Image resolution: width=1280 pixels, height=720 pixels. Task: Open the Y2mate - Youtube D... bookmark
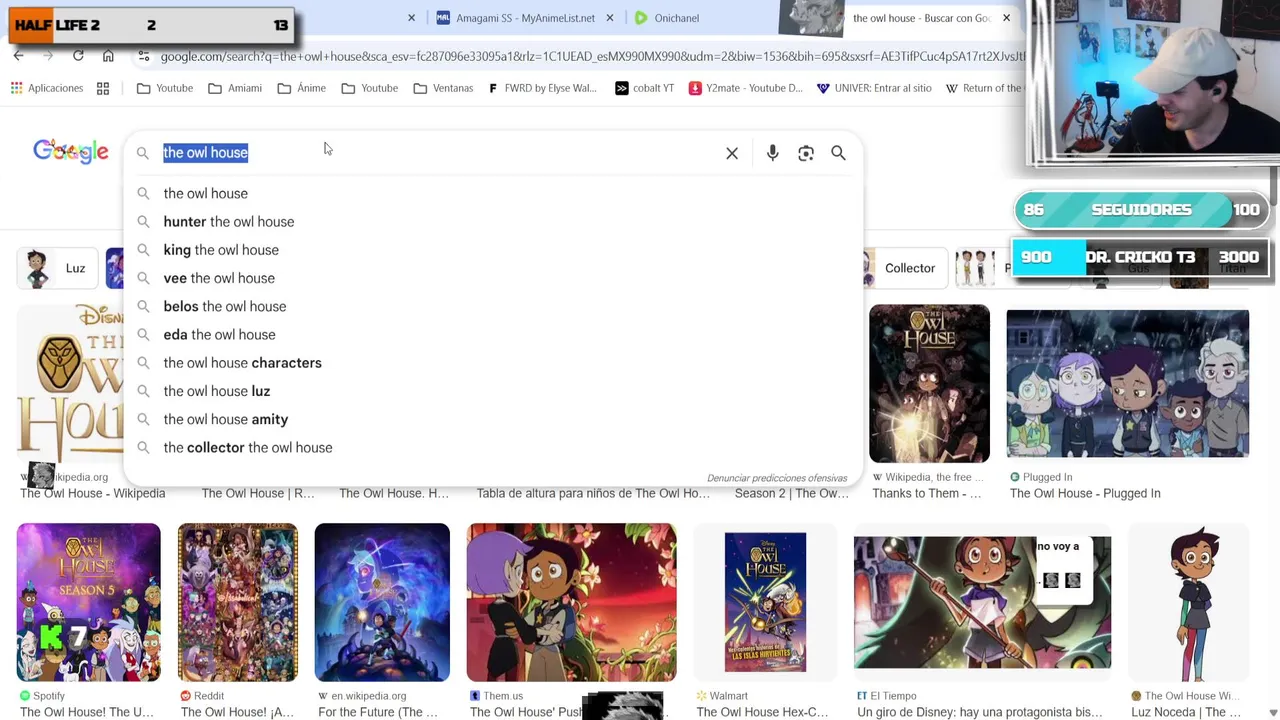coord(746,88)
